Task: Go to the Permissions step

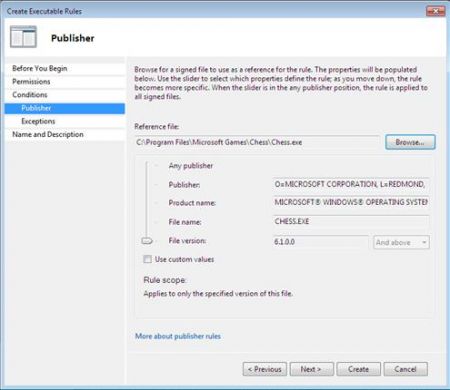Action: pos(65,82)
